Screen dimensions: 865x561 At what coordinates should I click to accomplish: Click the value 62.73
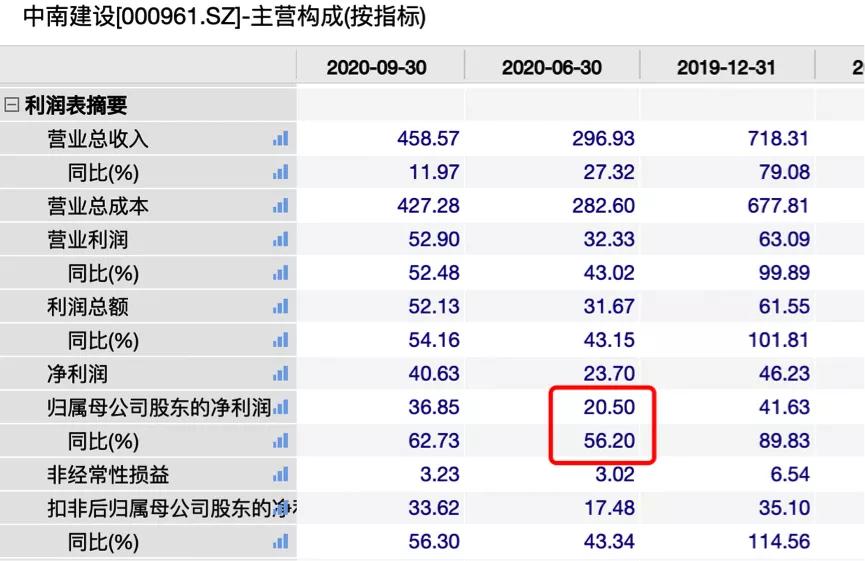[x=434, y=441]
